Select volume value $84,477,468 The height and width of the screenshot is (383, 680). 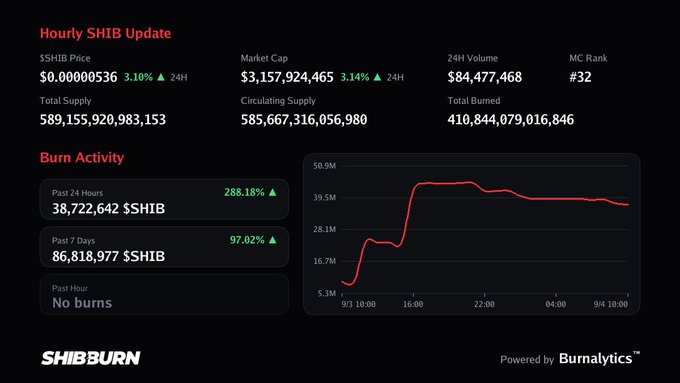pos(485,77)
